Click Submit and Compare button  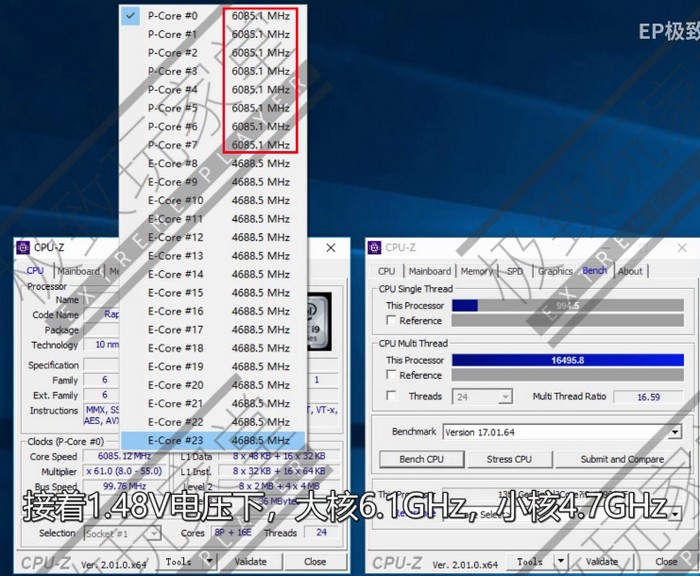(x=622, y=459)
